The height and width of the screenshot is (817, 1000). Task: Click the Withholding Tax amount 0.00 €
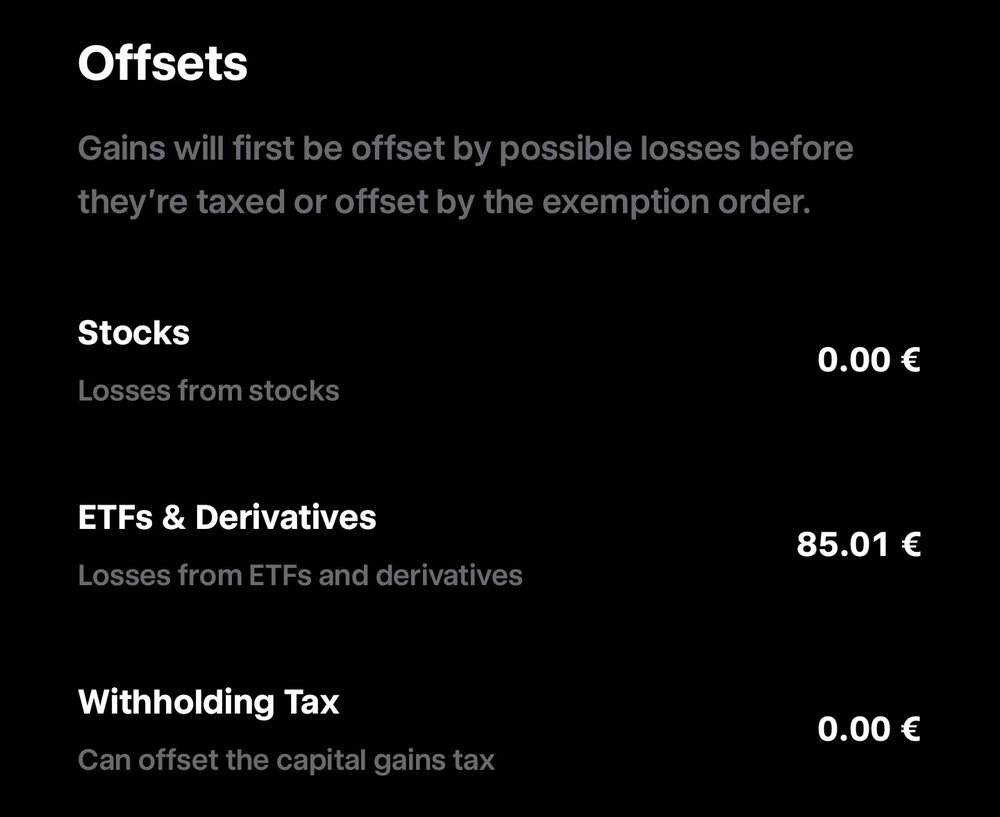[868, 730]
